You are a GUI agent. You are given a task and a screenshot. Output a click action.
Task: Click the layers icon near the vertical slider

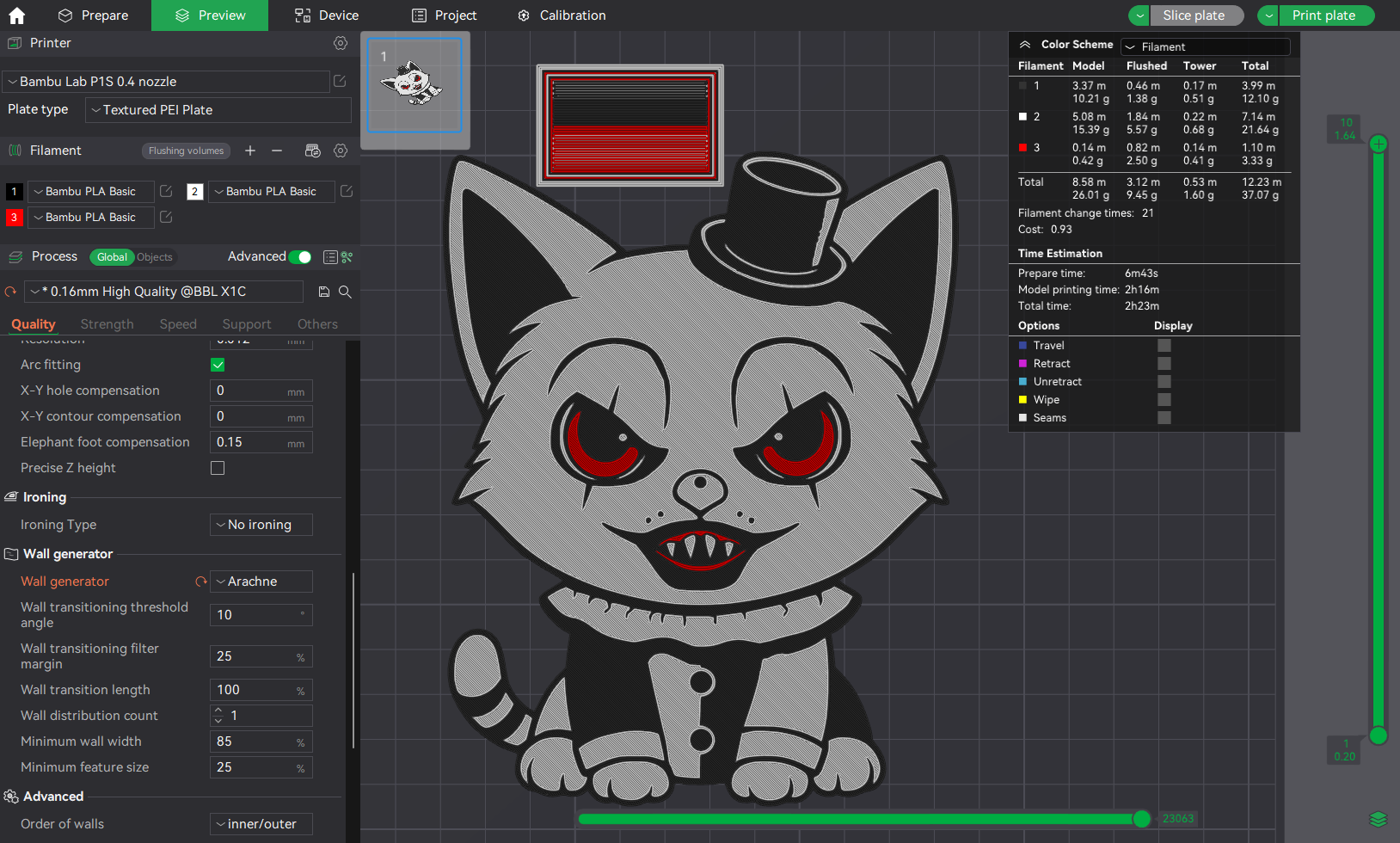[x=1379, y=818]
